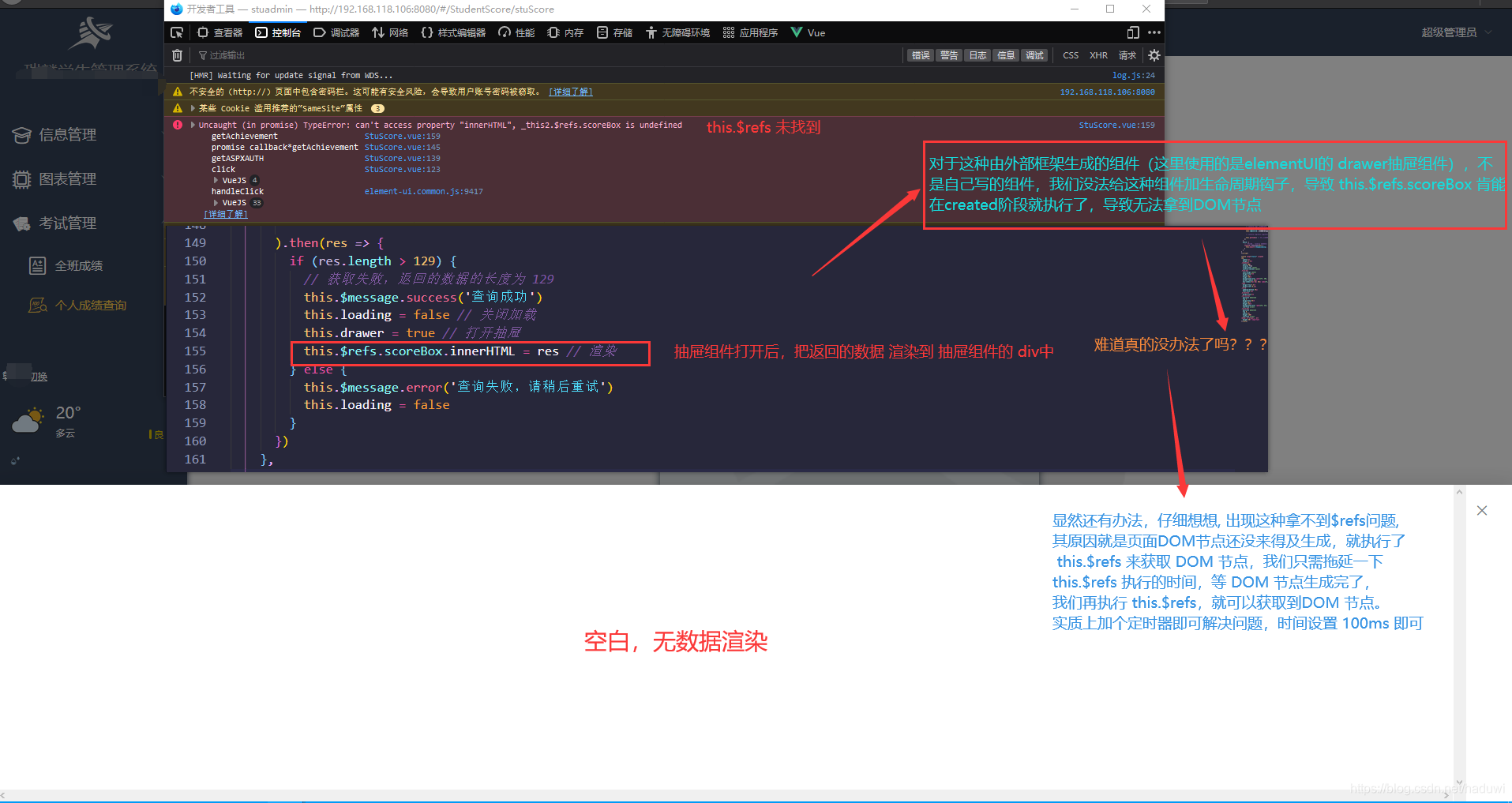Clear console output with trash icon
Screen dimensions: 1512x803
(178, 55)
